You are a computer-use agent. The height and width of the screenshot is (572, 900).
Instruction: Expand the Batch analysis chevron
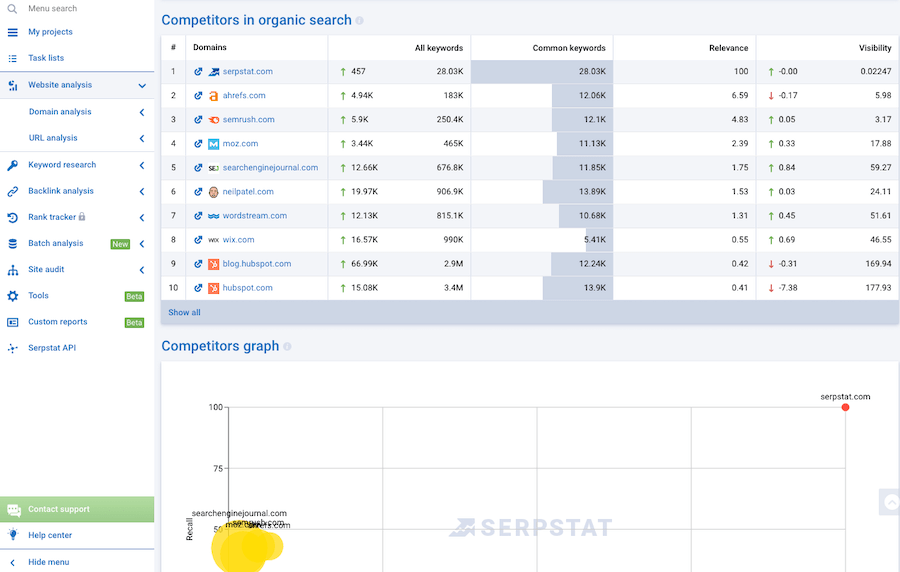(142, 244)
